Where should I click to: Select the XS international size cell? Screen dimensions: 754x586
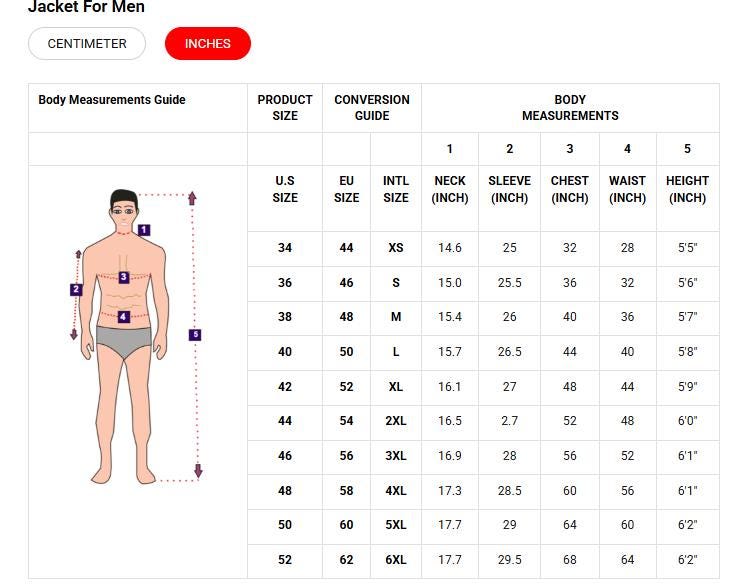click(x=396, y=248)
